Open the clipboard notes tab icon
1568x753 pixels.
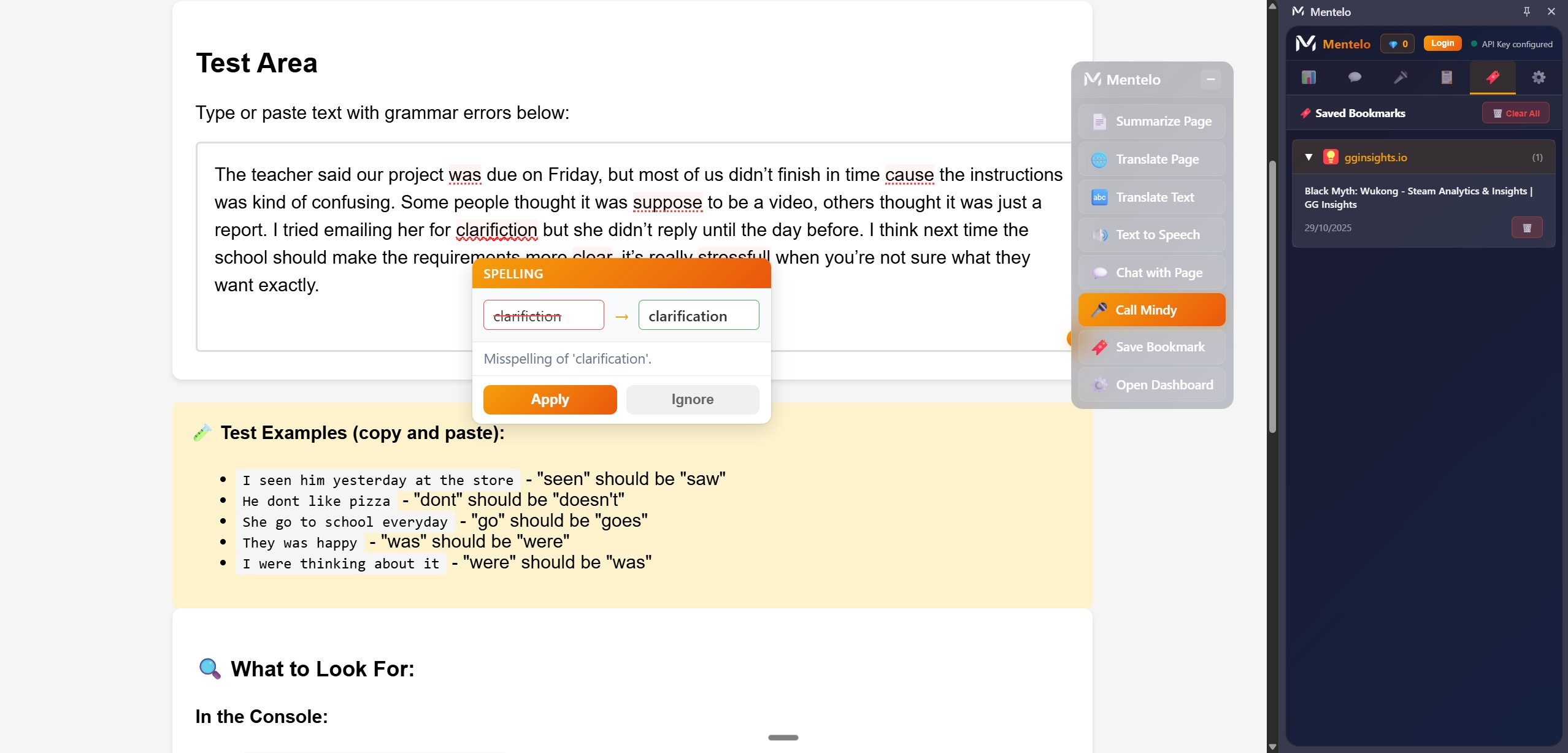click(1447, 77)
